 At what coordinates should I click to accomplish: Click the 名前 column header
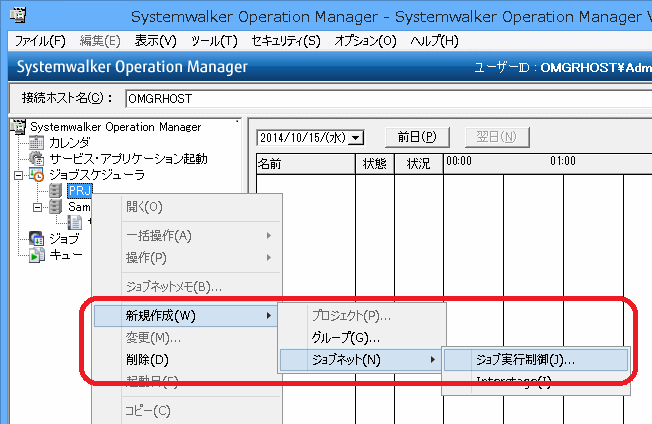306,164
